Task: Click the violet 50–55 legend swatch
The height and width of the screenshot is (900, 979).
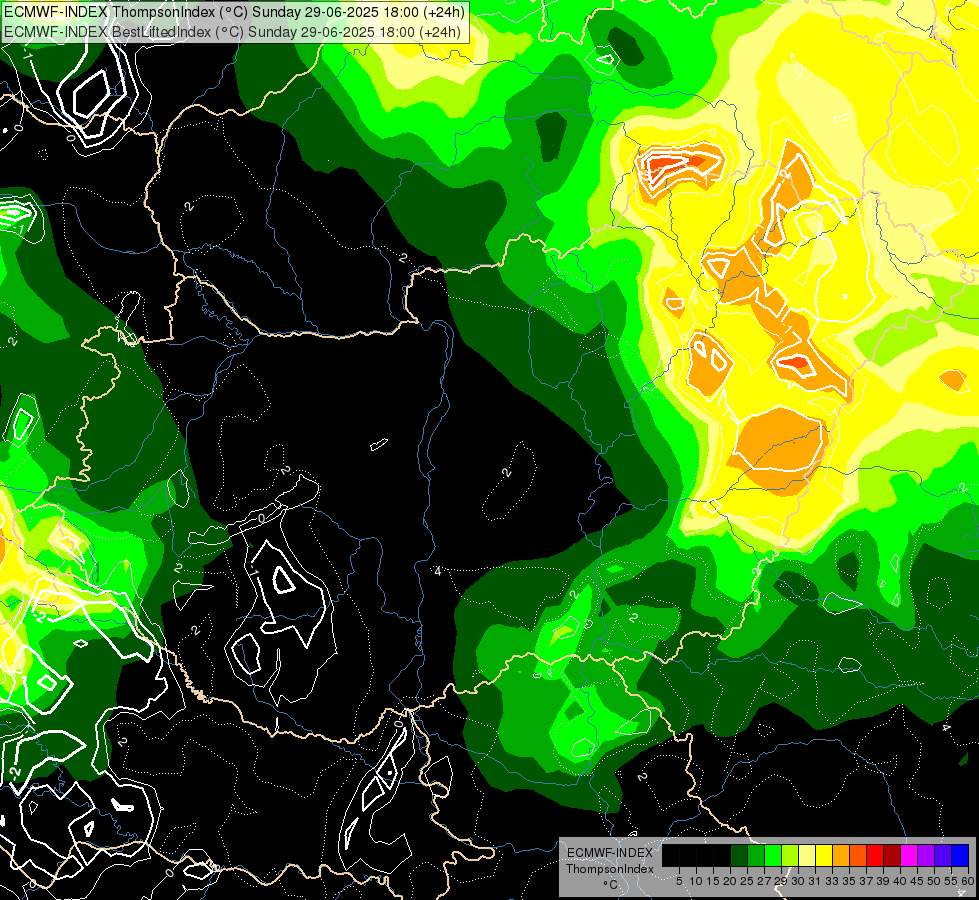Action: [943, 855]
